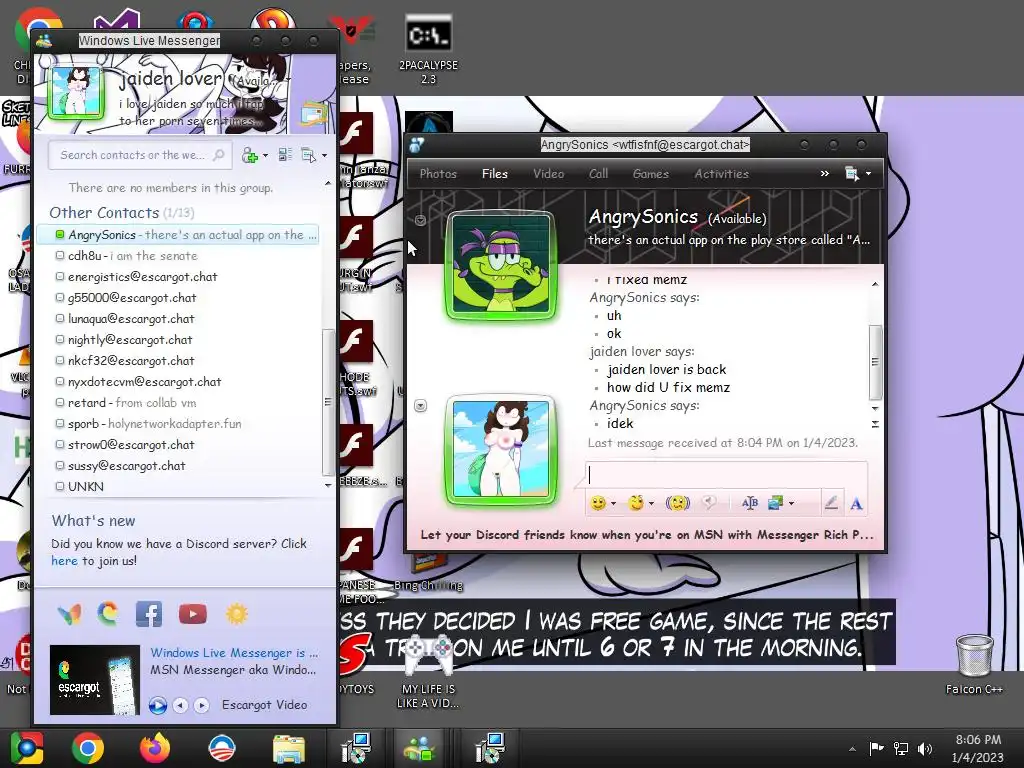Open Activities in the chat toolbar

pyautogui.click(x=722, y=174)
